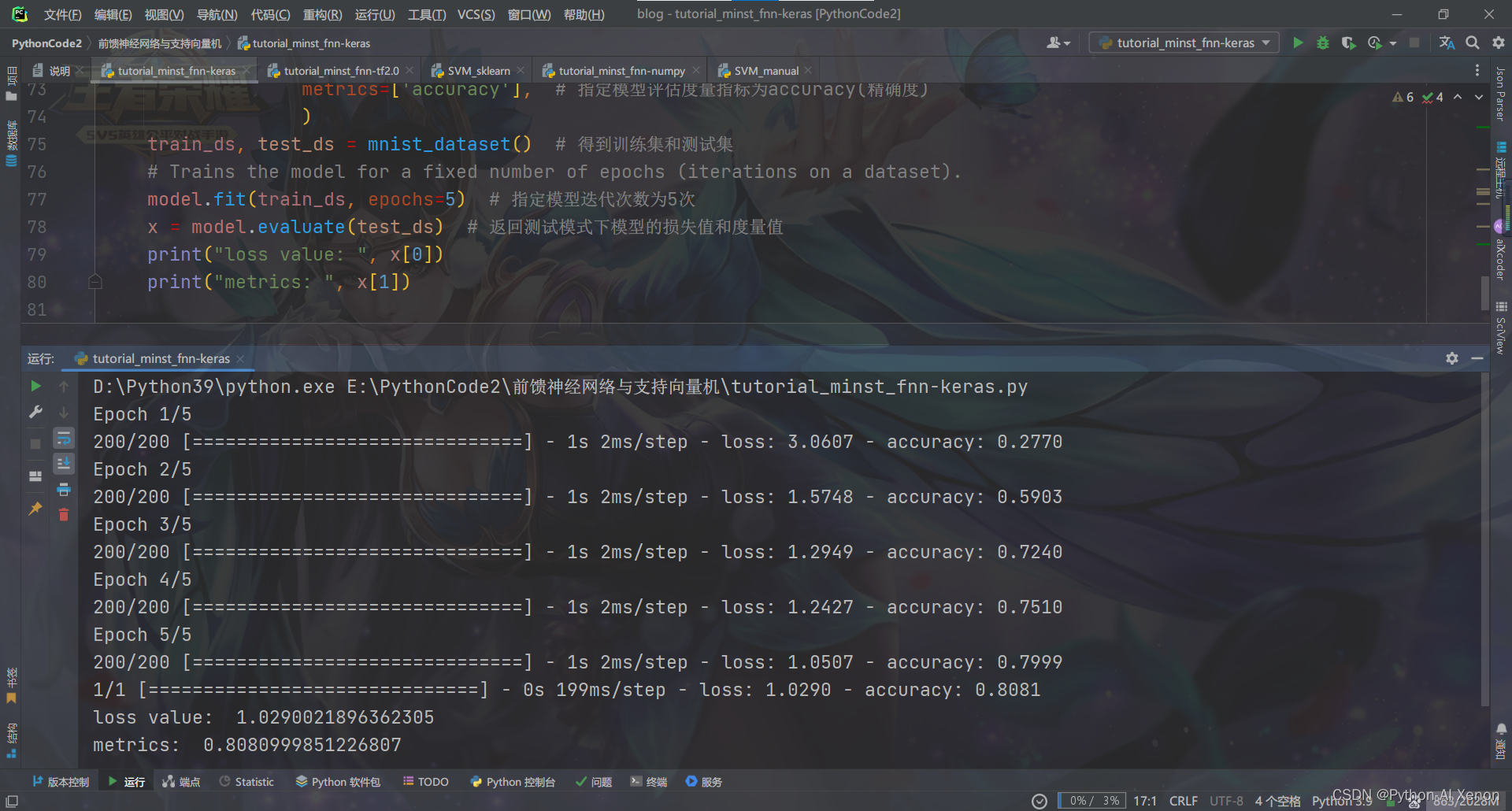The height and width of the screenshot is (811, 1512).
Task: Open 终端 tool window
Action: pos(649,782)
